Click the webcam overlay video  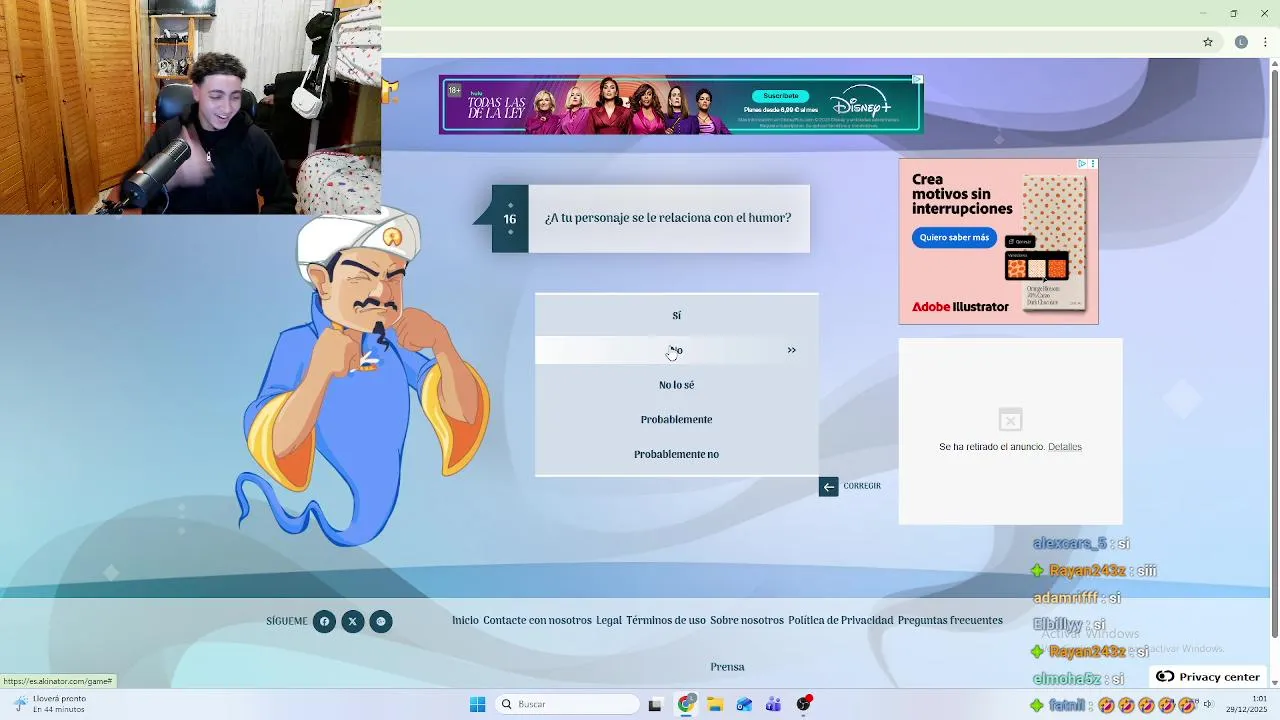pyautogui.click(x=190, y=107)
